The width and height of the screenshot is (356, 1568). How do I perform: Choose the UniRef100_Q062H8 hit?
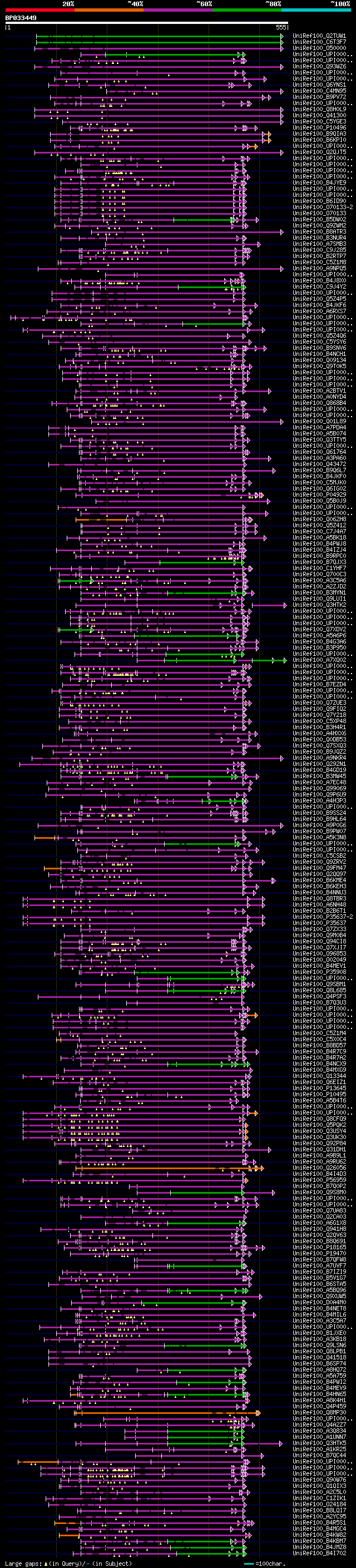[319, 519]
